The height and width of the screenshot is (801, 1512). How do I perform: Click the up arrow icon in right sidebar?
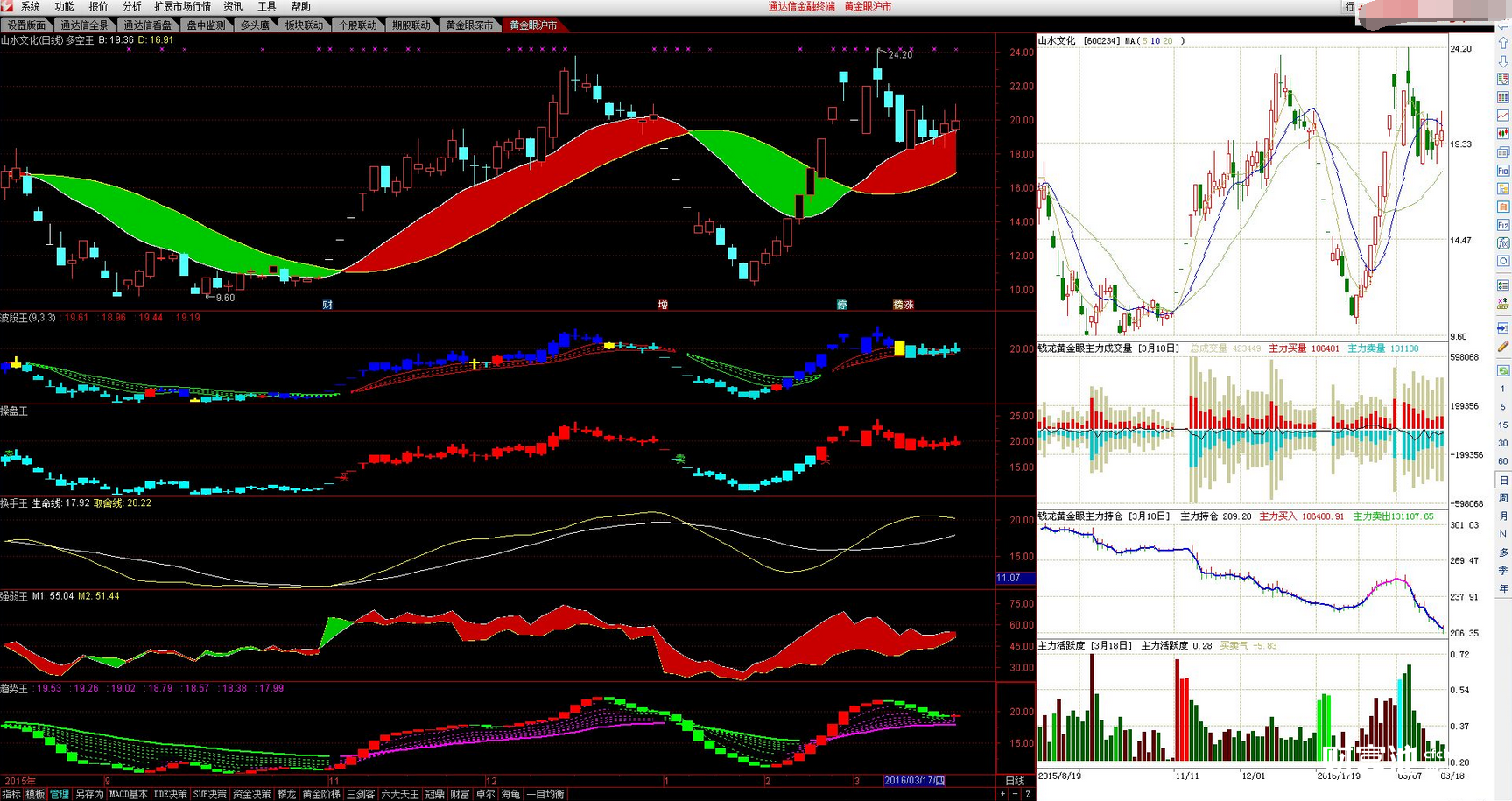[x=1503, y=43]
